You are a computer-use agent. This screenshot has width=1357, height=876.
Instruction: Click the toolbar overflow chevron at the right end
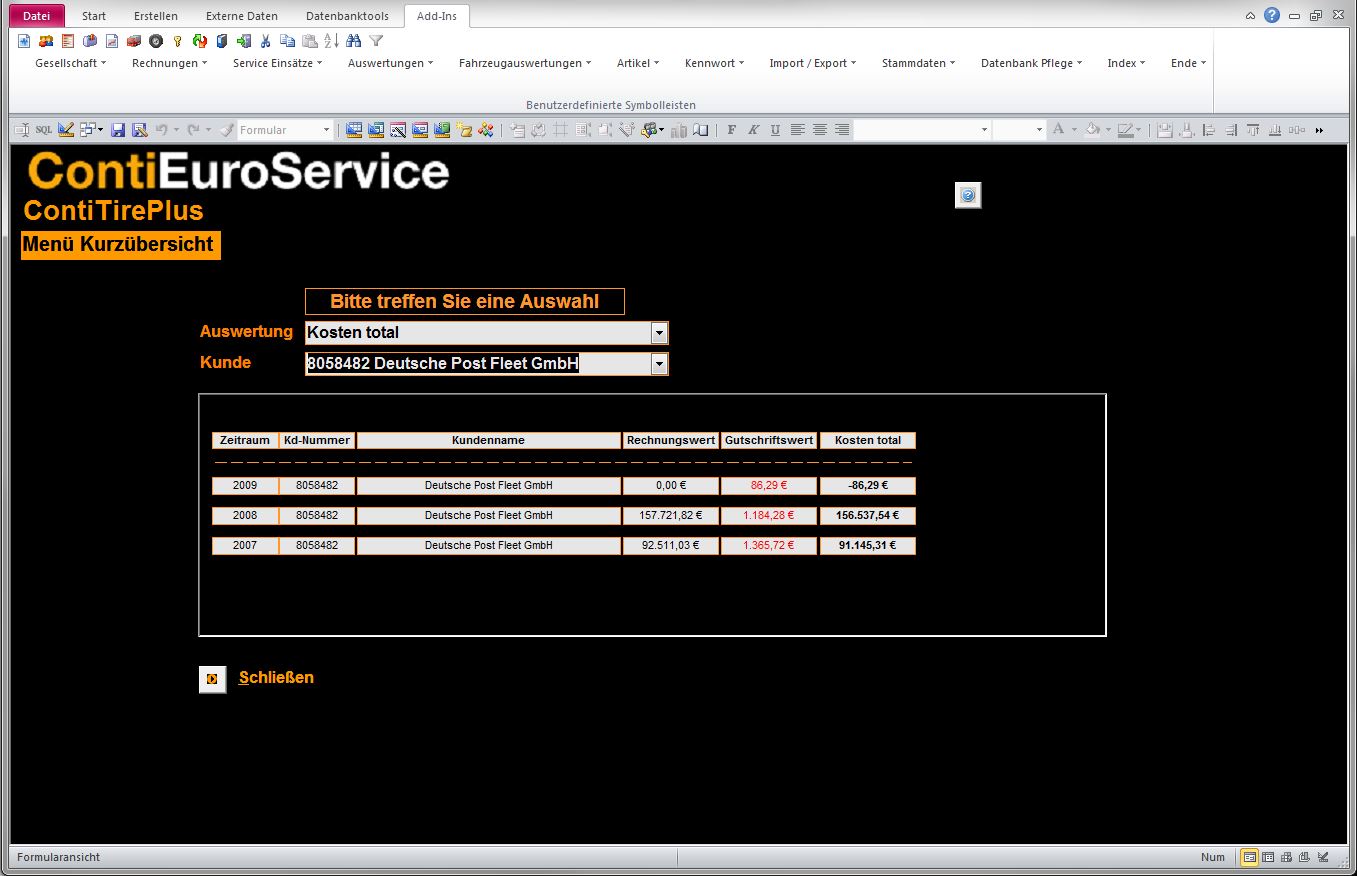pos(1320,130)
